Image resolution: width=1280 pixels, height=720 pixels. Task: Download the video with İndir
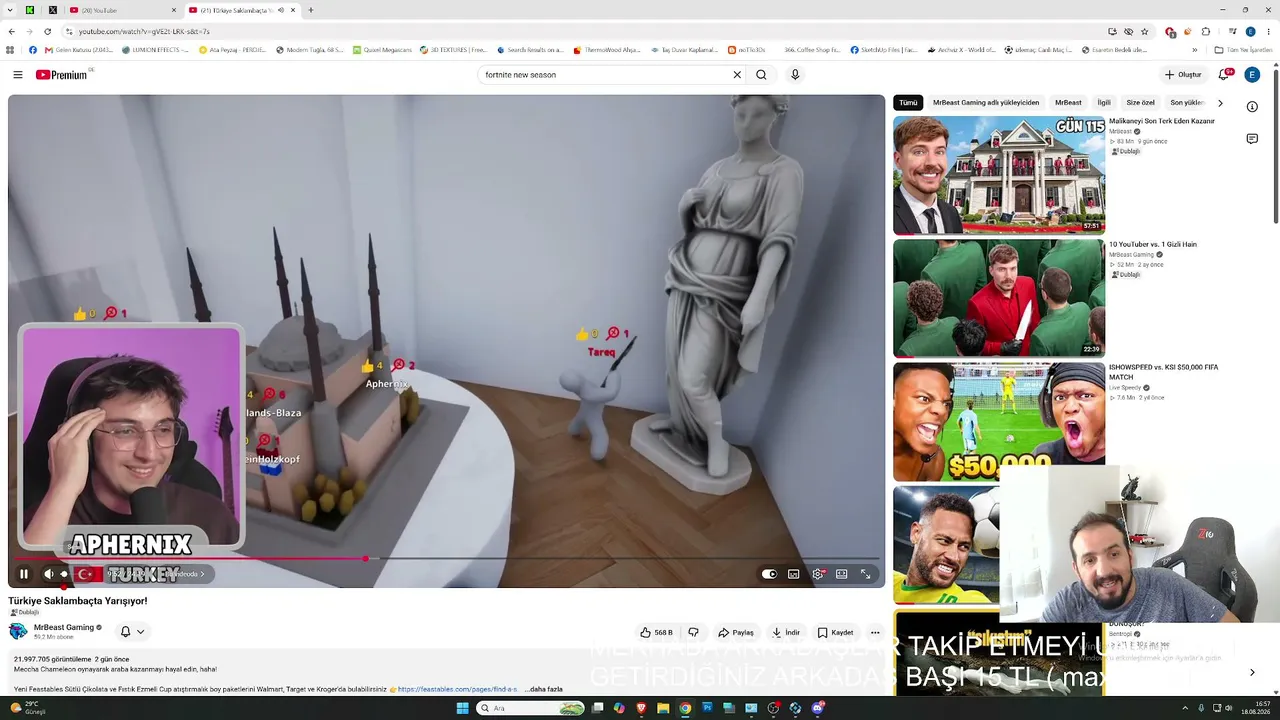[786, 632]
